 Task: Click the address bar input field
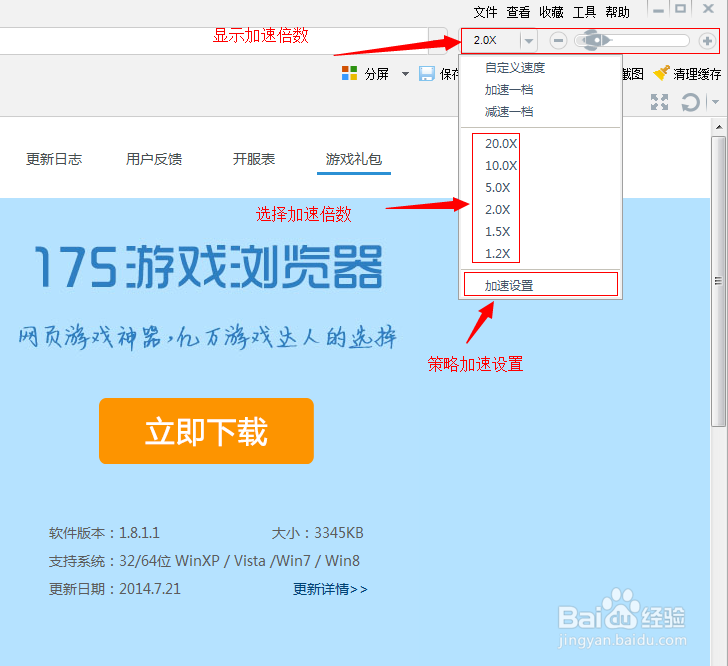click(x=214, y=41)
